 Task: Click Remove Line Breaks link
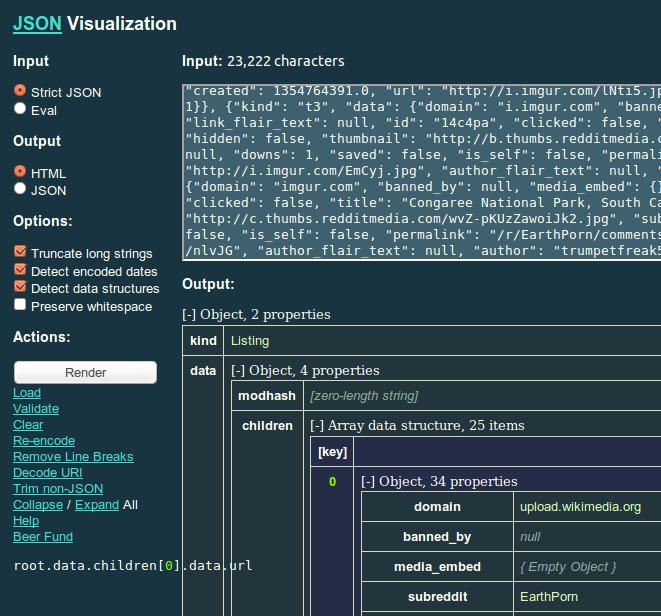coord(73,457)
